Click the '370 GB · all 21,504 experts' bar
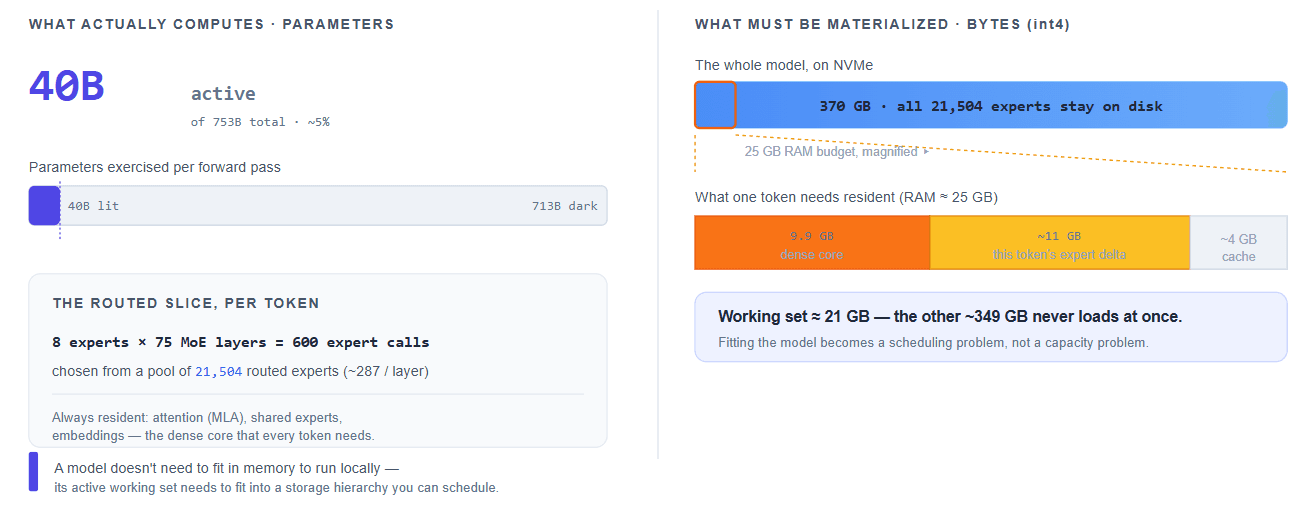 coord(991,105)
